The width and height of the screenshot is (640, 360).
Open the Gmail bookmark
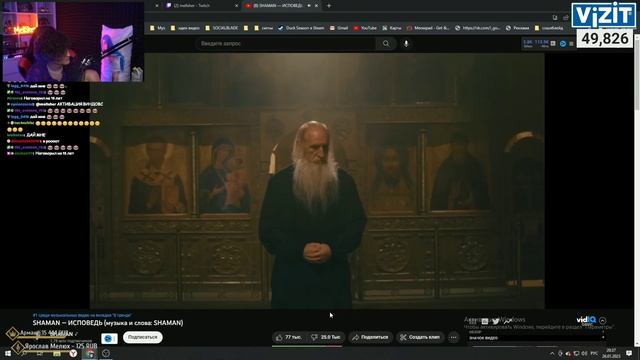339,28
